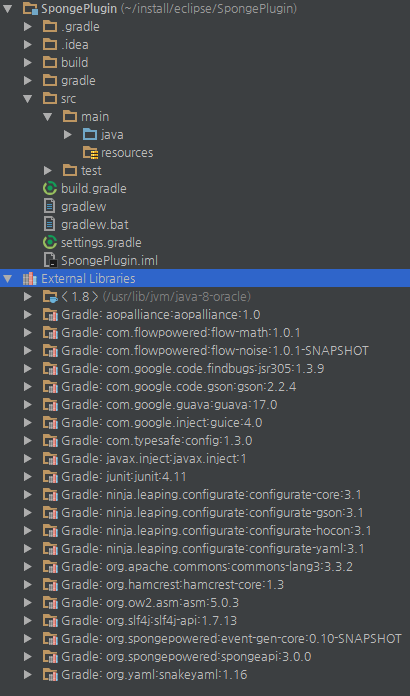Expand the slf4j-api library arrow
Image resolution: width=410 pixels, height=696 pixels.
click(28, 621)
